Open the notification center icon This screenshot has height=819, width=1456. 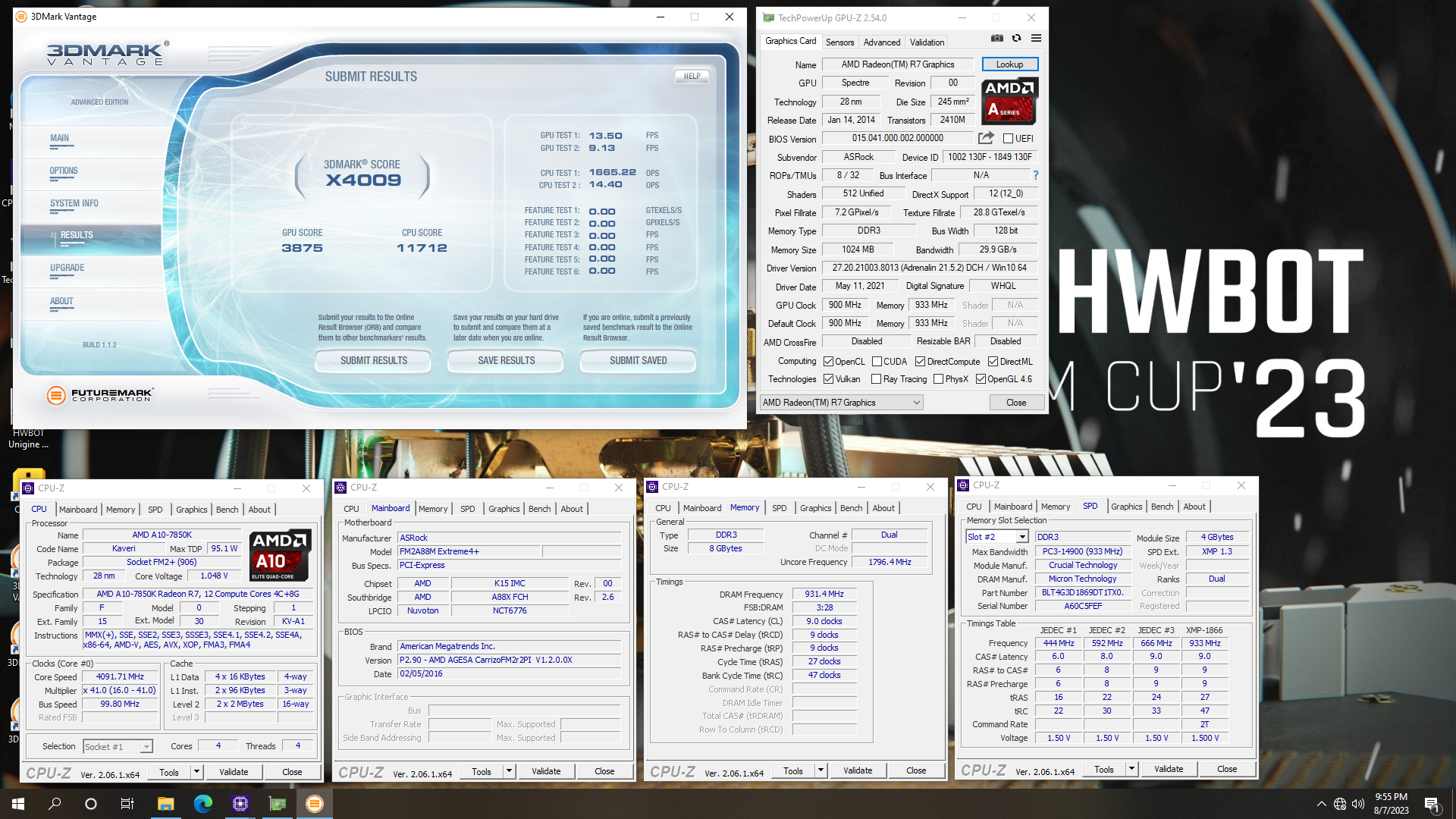point(1432,804)
